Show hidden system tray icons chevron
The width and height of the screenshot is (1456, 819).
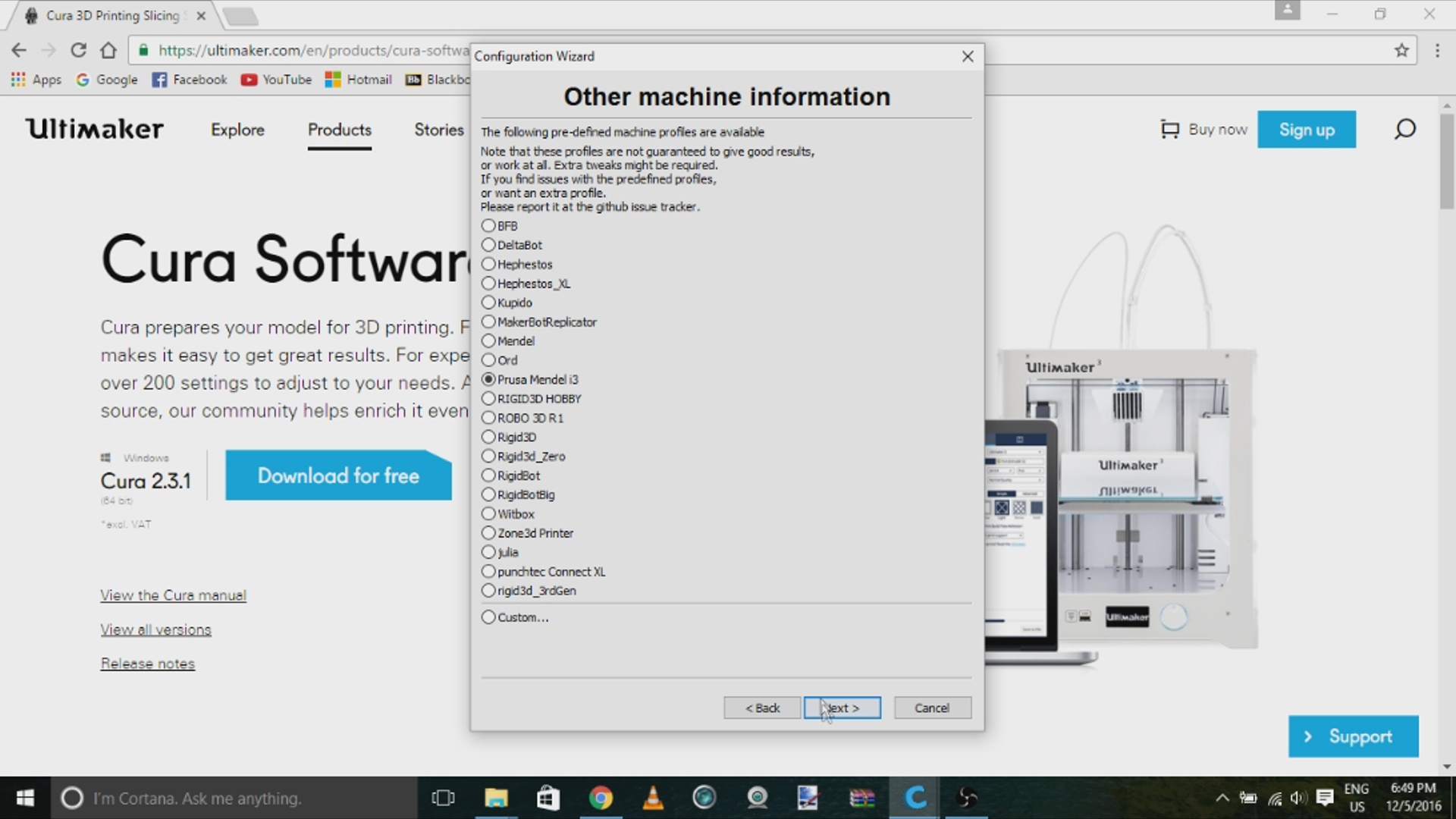point(1222,798)
